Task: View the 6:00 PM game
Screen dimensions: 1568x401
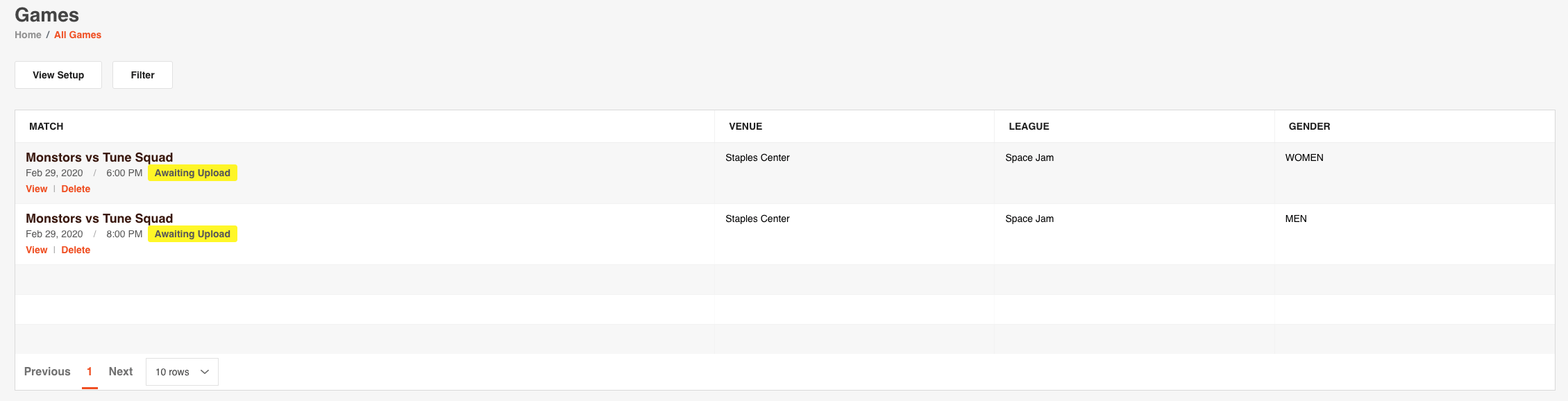Action: (36, 189)
